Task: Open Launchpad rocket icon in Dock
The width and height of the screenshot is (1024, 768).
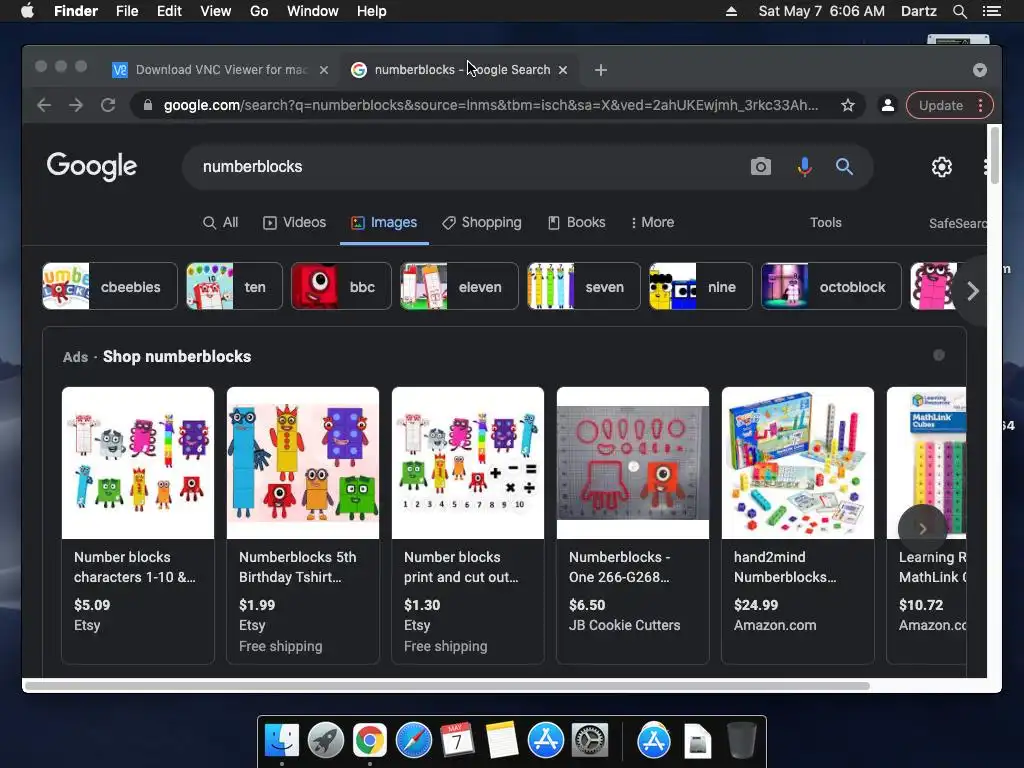Action: click(326, 741)
